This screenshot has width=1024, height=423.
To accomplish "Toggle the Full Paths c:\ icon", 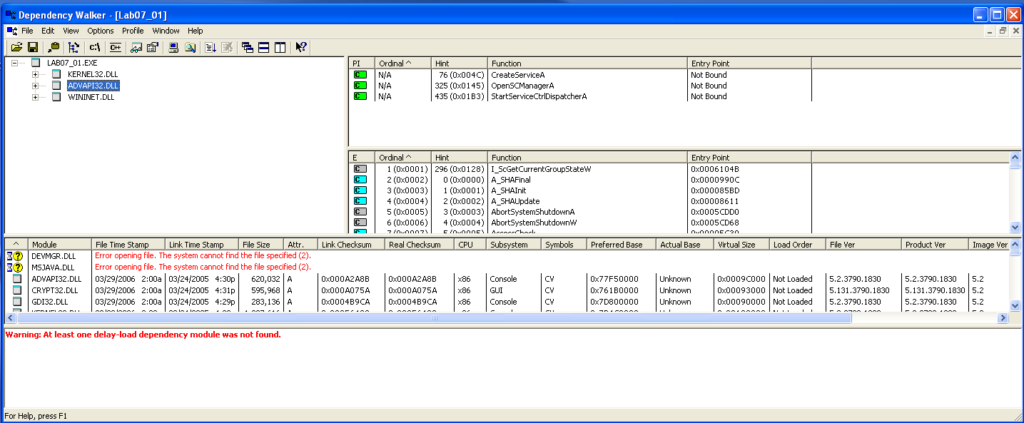I will point(95,47).
